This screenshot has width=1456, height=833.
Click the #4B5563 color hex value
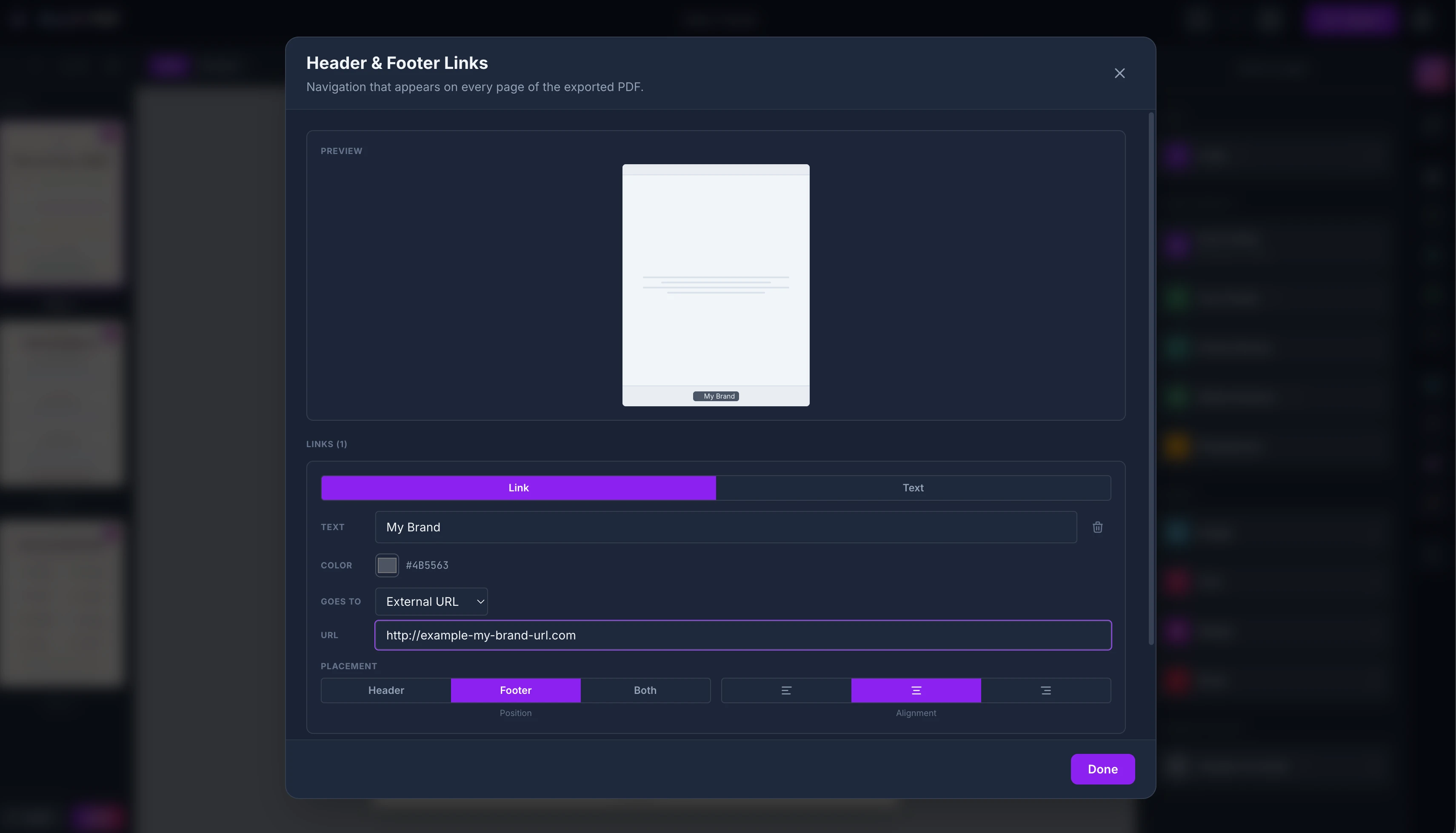pos(427,565)
